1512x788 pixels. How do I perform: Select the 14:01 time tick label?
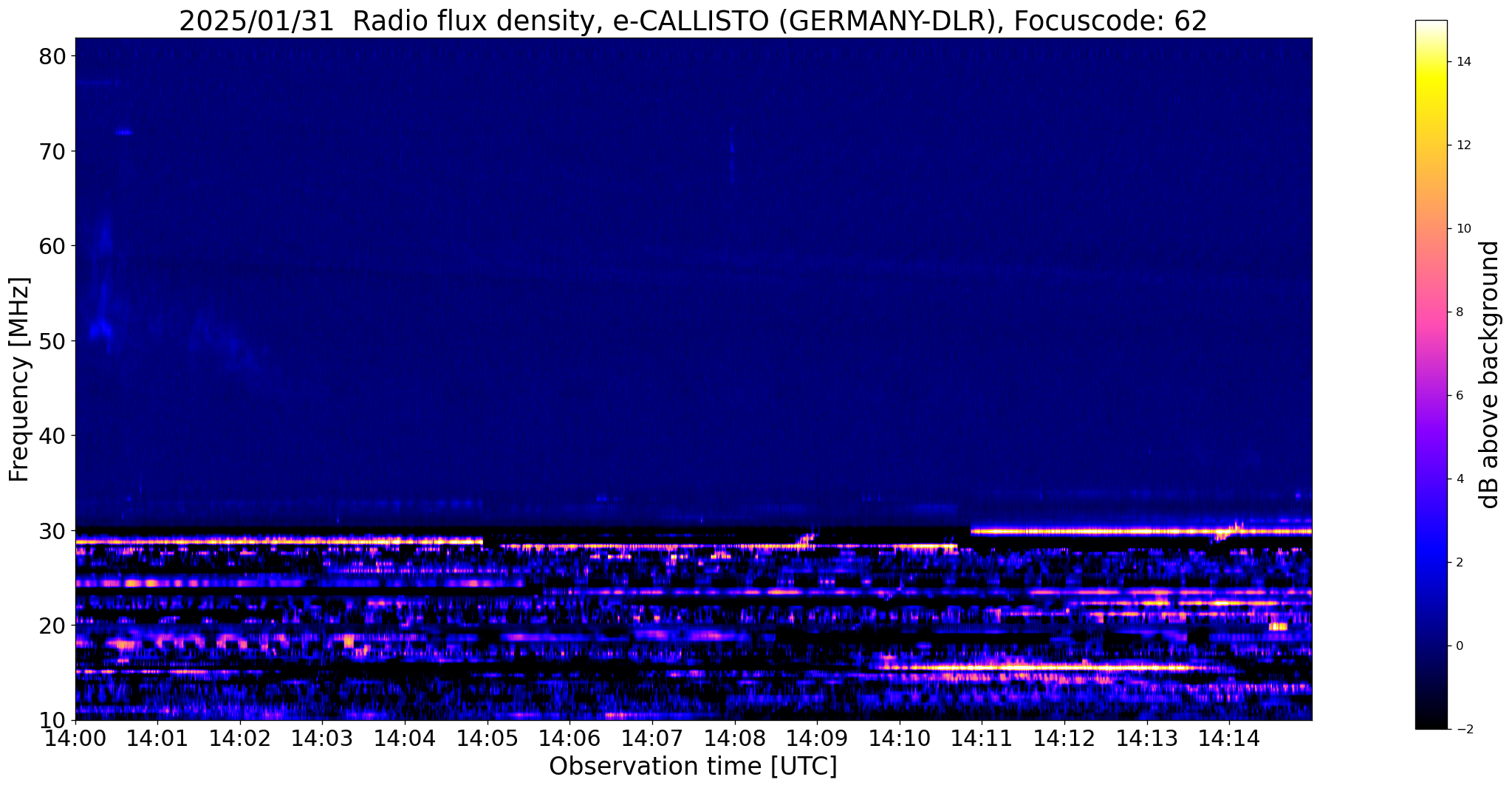[157, 739]
